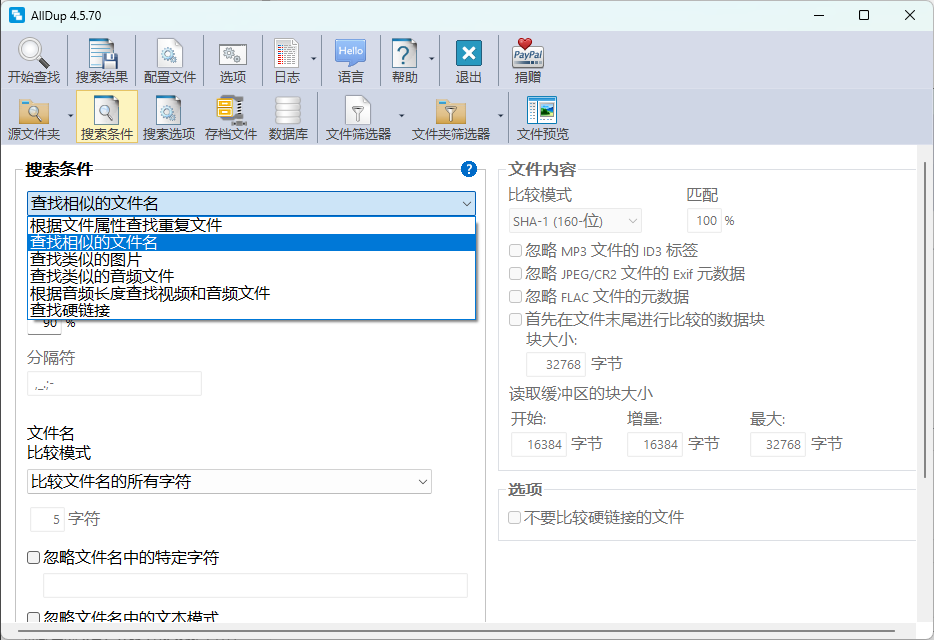Viewport: 934px width, 640px height.
Task: Start the search with 开始查找 icon
Action: 34,61
